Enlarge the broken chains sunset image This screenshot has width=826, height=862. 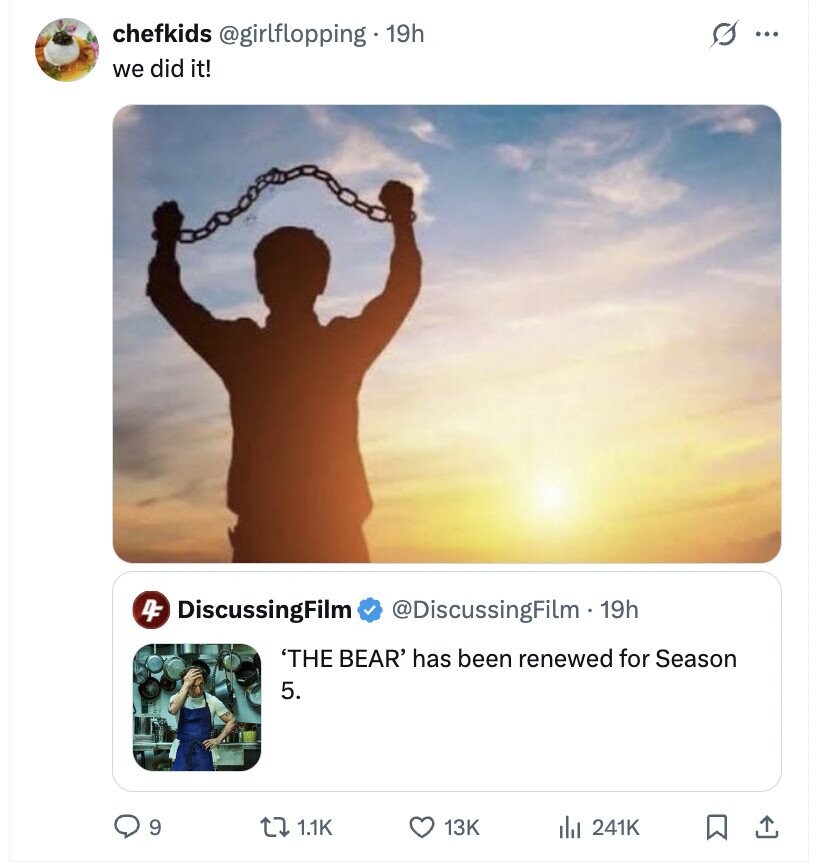[x=446, y=334]
